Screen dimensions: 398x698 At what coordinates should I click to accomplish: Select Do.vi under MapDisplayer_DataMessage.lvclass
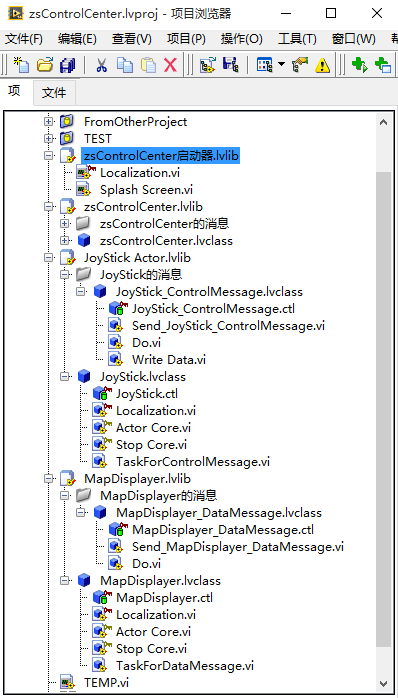tap(146, 563)
